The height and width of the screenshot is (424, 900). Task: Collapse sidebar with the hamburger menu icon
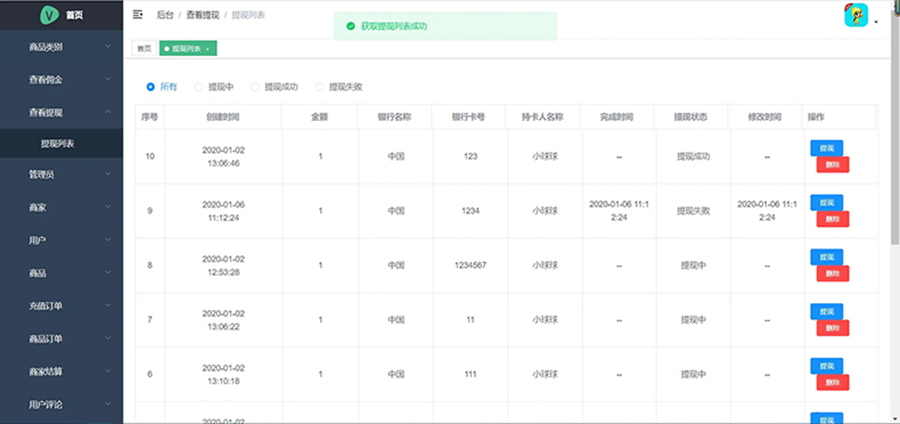click(x=137, y=14)
